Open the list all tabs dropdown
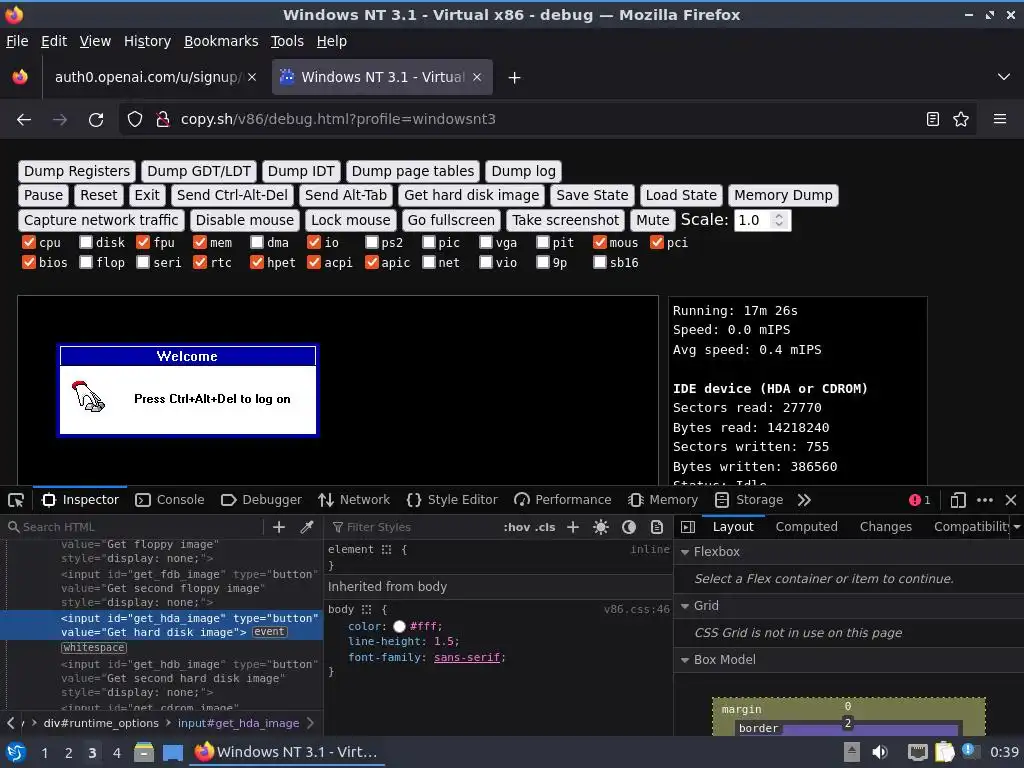Viewport: 1024px width, 768px height. pyautogui.click(x=1004, y=77)
